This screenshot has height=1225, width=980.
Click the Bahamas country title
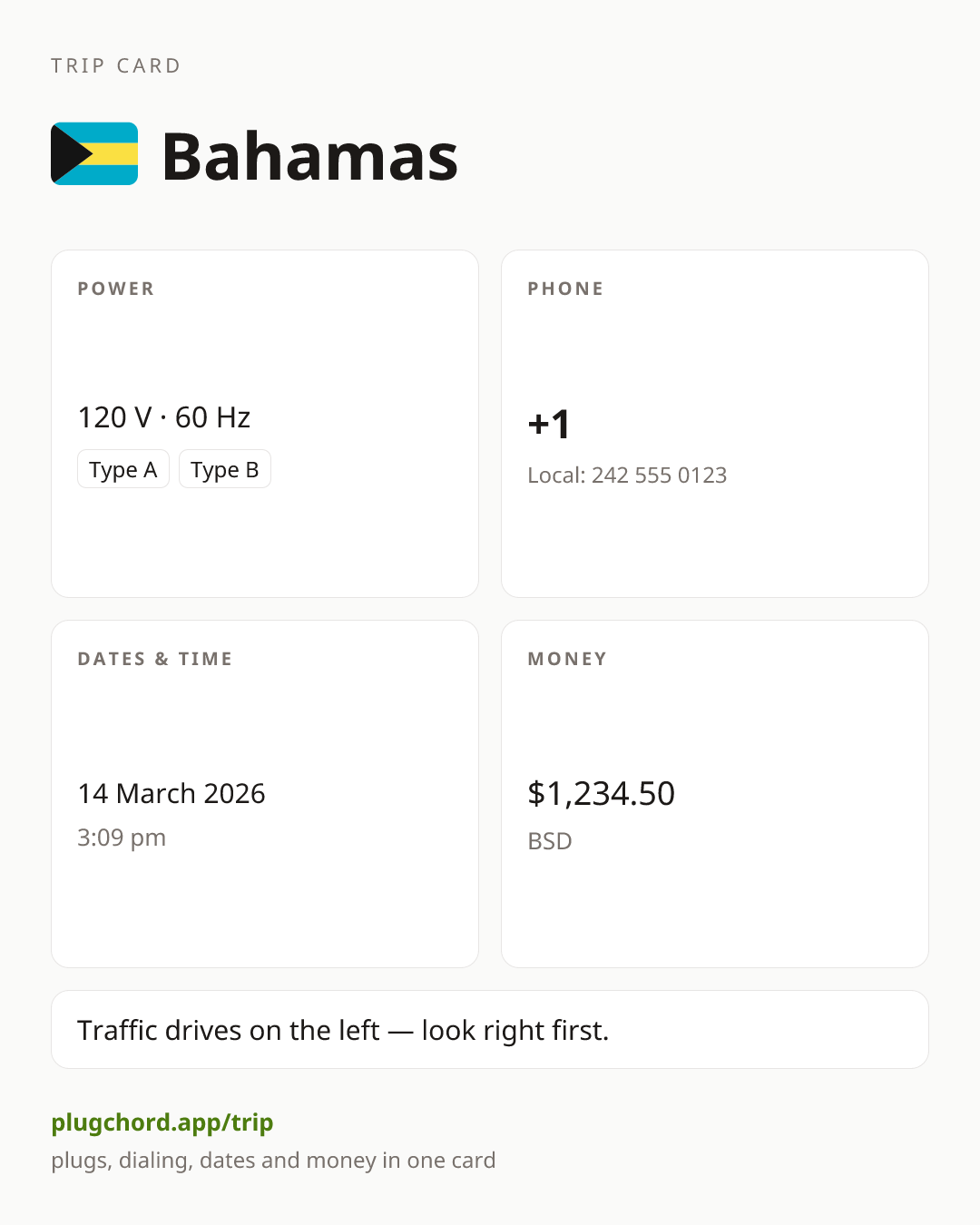(x=310, y=156)
